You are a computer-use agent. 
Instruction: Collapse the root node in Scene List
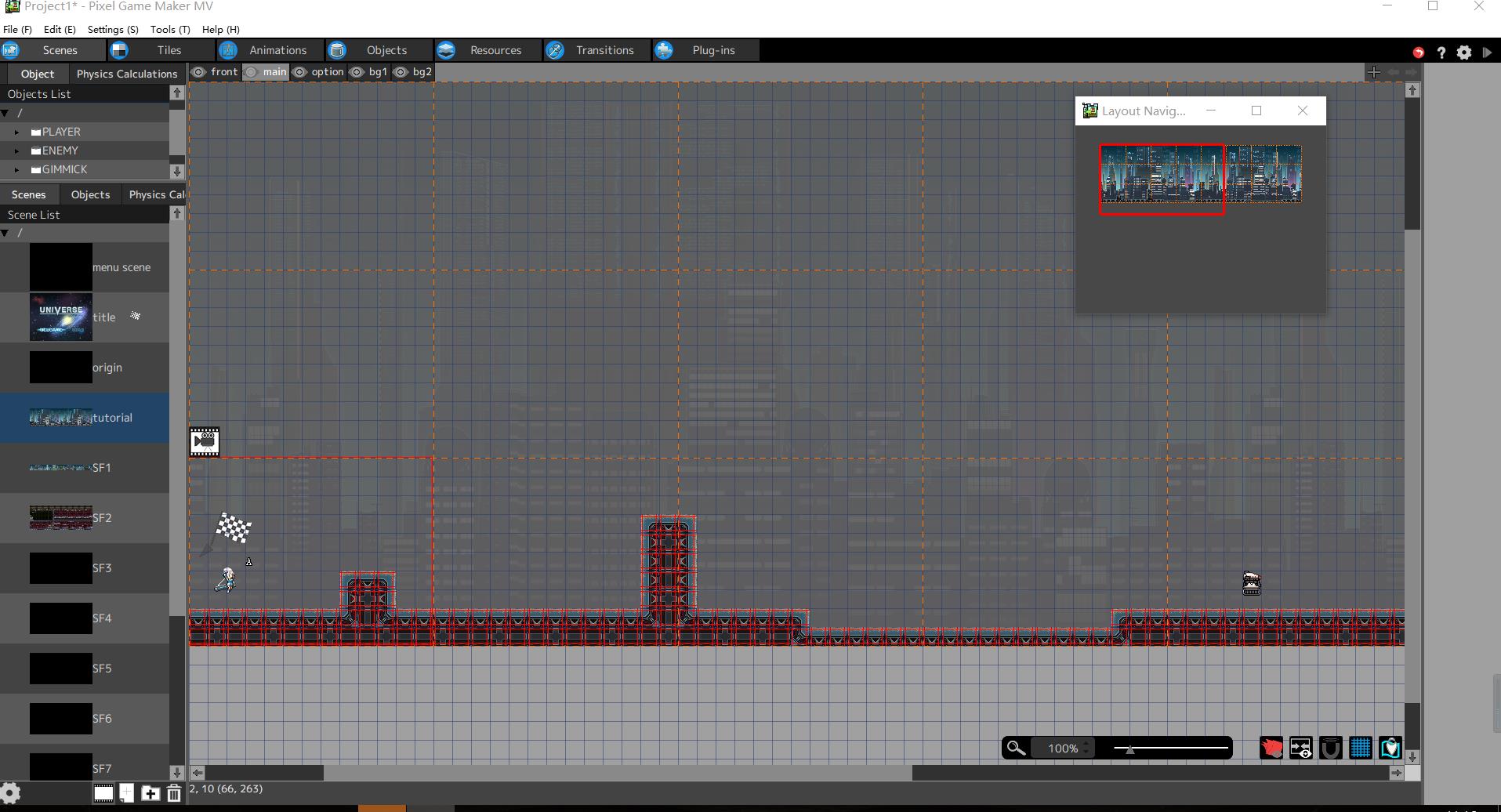click(x=5, y=233)
